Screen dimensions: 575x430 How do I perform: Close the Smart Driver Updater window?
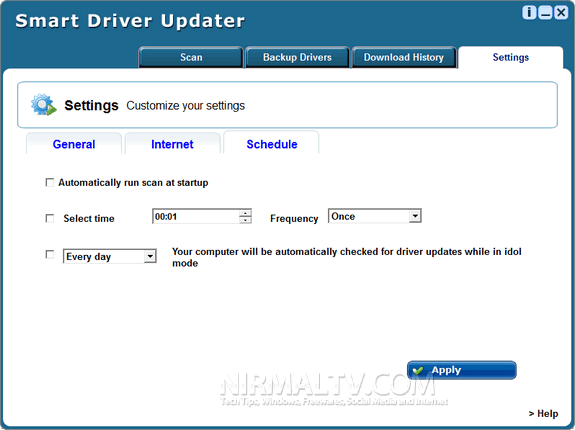(x=561, y=13)
